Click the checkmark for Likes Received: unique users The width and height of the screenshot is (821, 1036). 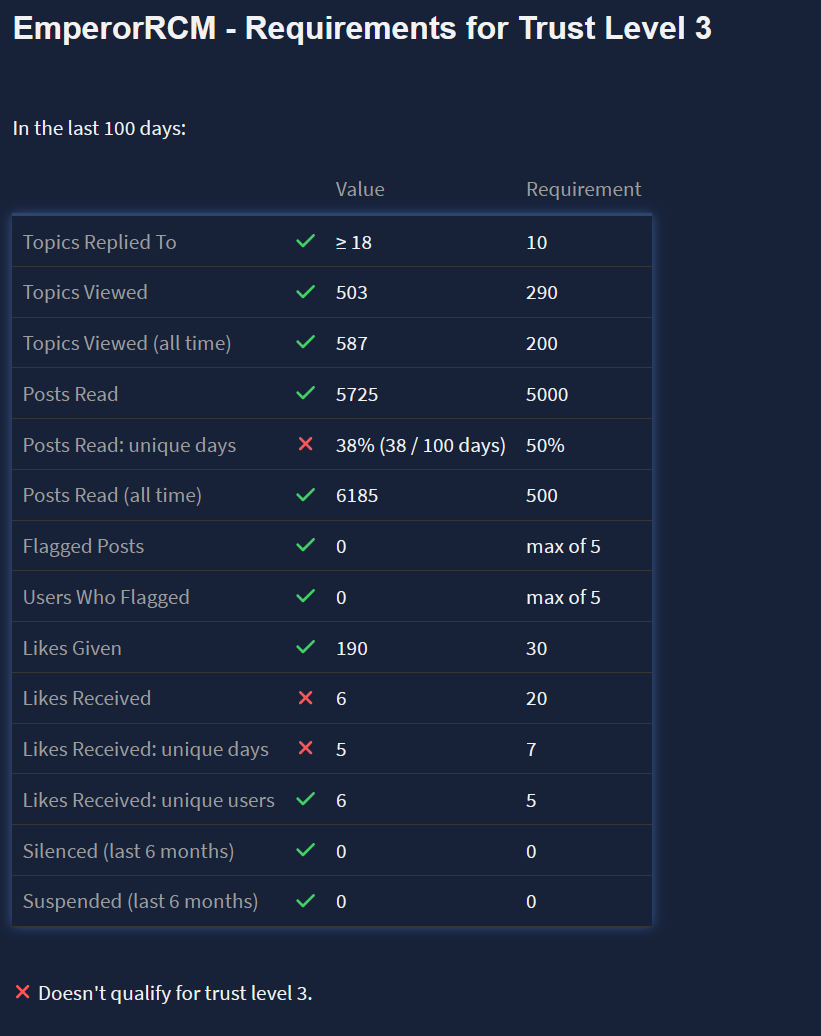coord(306,800)
